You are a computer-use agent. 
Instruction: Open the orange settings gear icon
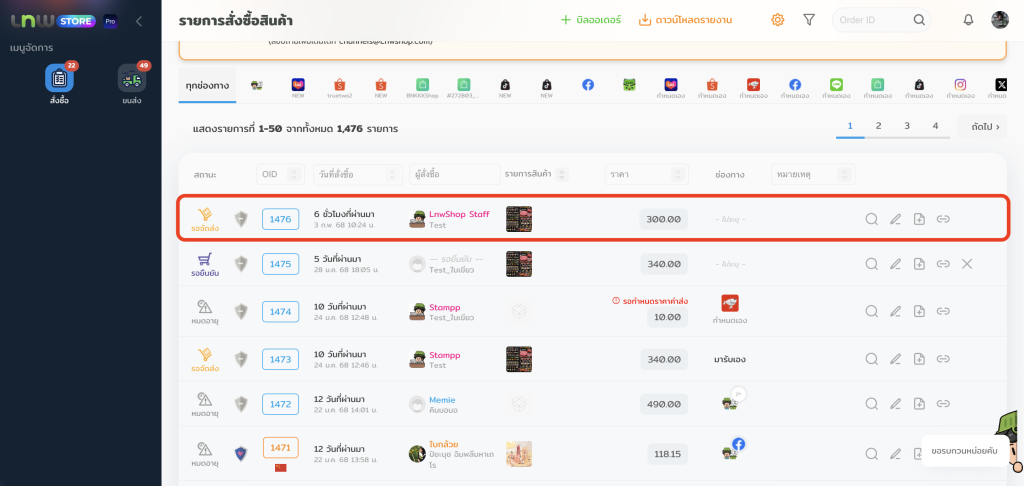pyautogui.click(x=777, y=20)
